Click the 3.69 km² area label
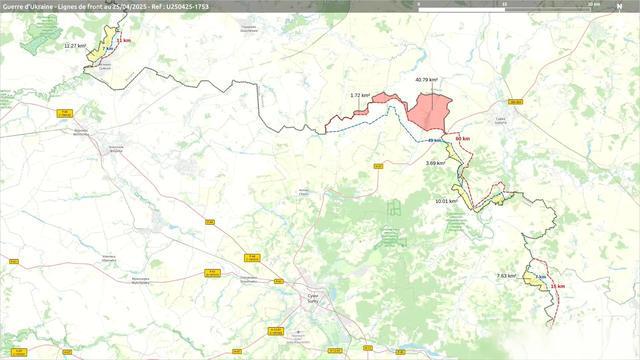 point(436,163)
